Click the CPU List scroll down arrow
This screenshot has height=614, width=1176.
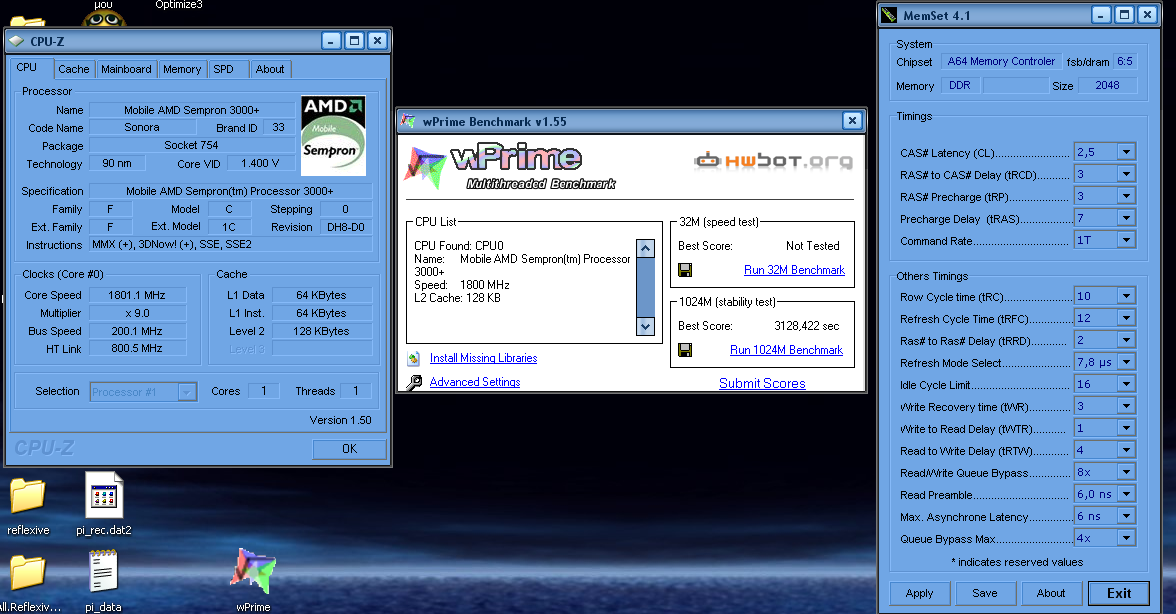(x=645, y=326)
